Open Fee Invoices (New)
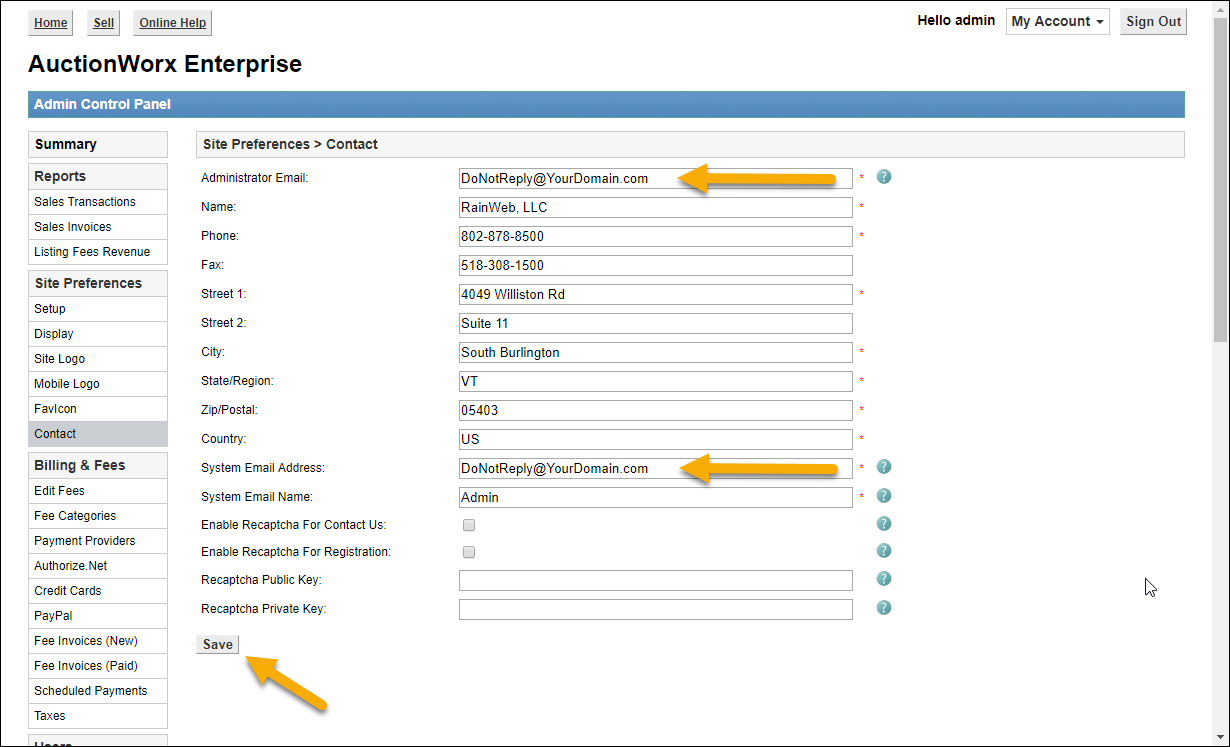This screenshot has height=747, width=1230. [x=98, y=641]
